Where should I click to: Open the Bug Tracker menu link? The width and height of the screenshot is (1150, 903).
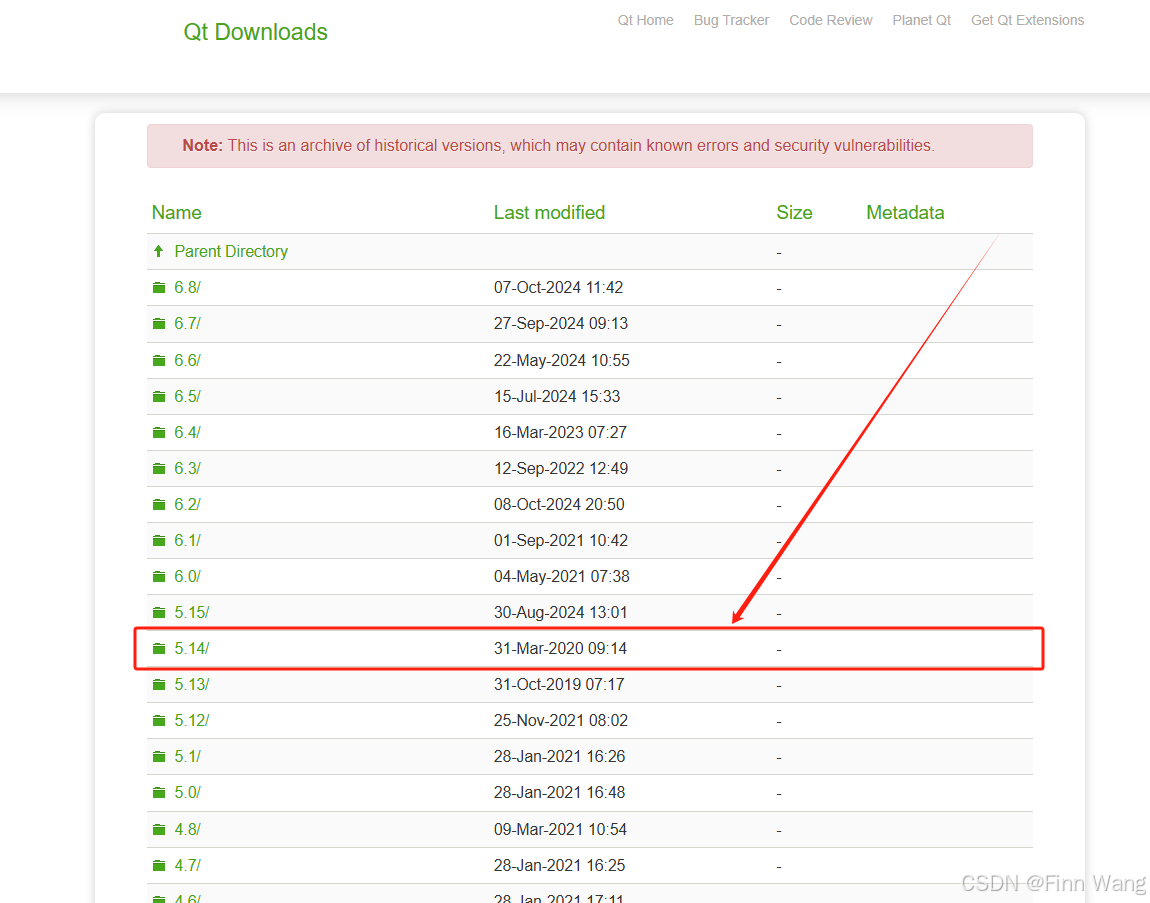(x=731, y=21)
